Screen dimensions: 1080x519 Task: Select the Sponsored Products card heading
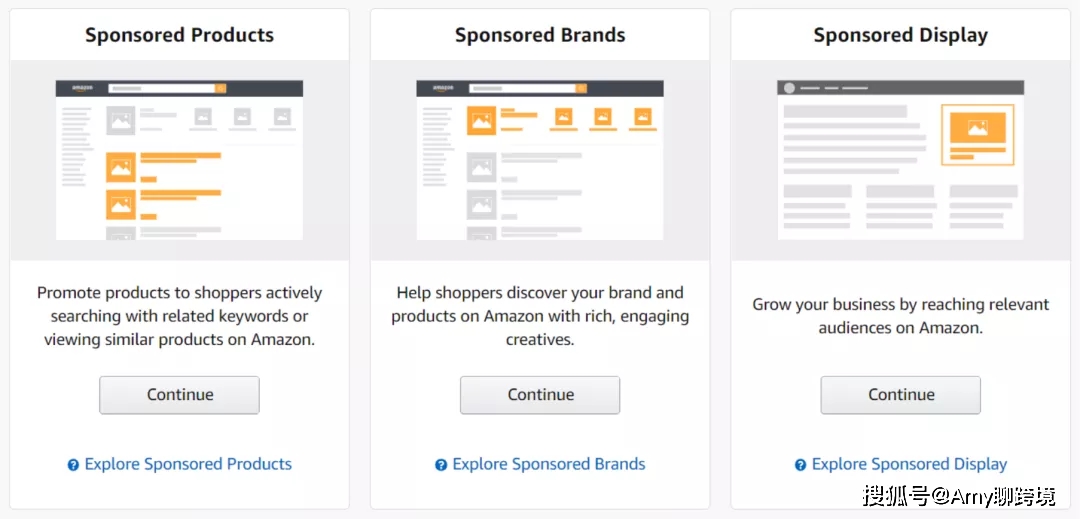pos(179,35)
